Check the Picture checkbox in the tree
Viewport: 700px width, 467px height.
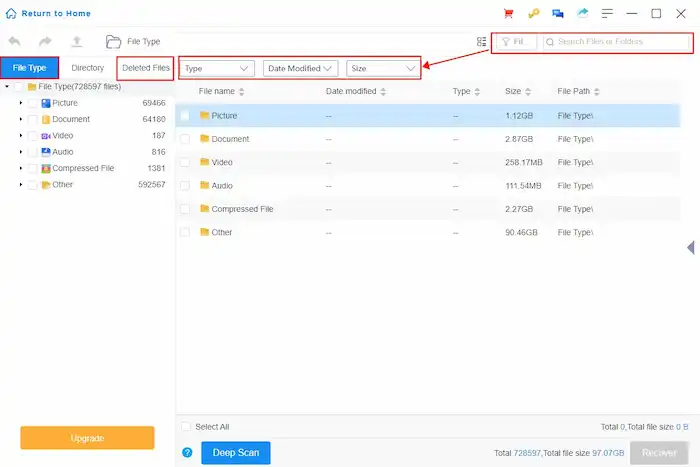(x=33, y=103)
